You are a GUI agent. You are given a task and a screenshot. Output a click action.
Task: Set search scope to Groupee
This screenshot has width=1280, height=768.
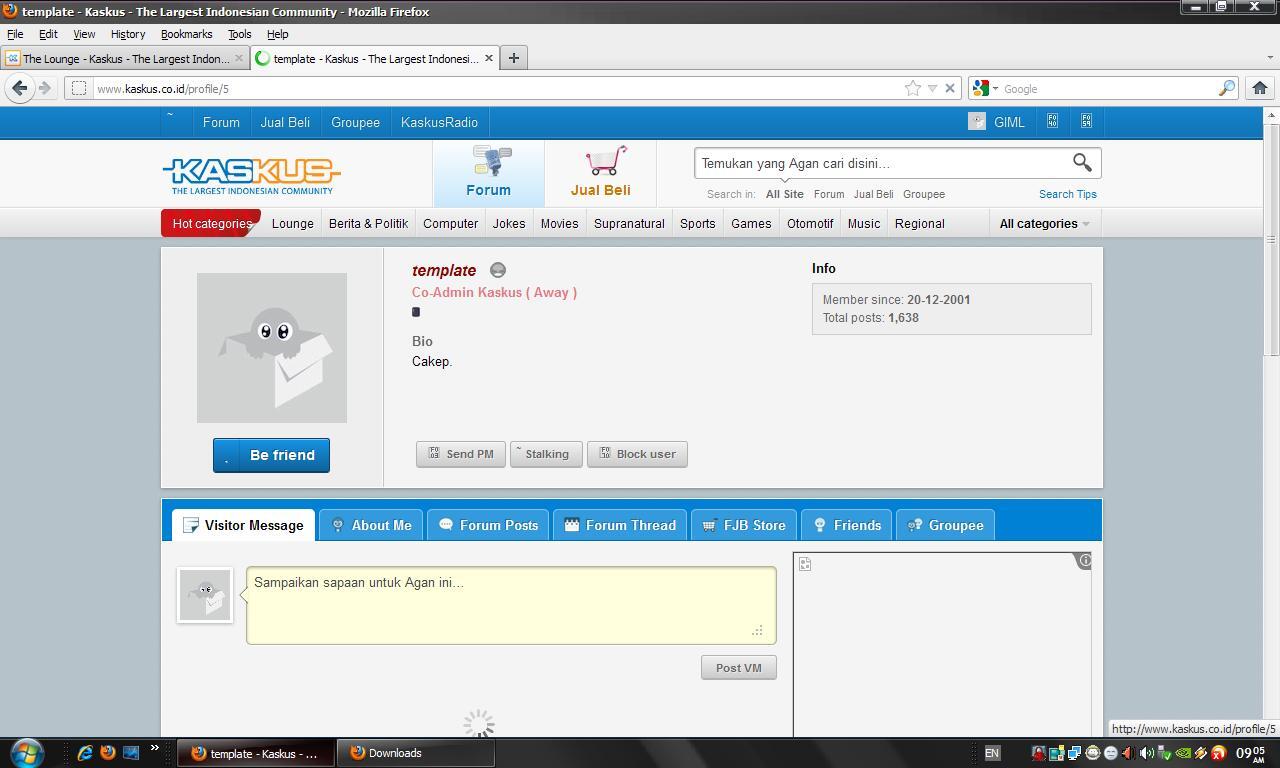[x=924, y=194]
